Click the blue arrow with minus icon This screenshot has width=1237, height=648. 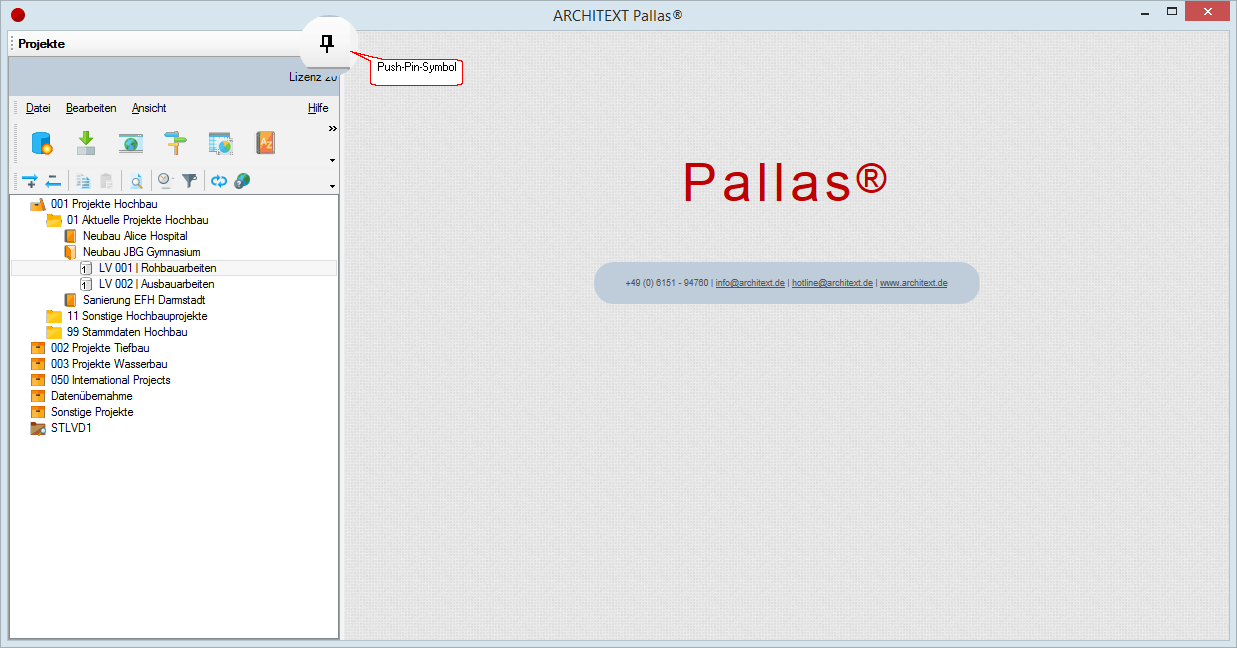coord(53,181)
